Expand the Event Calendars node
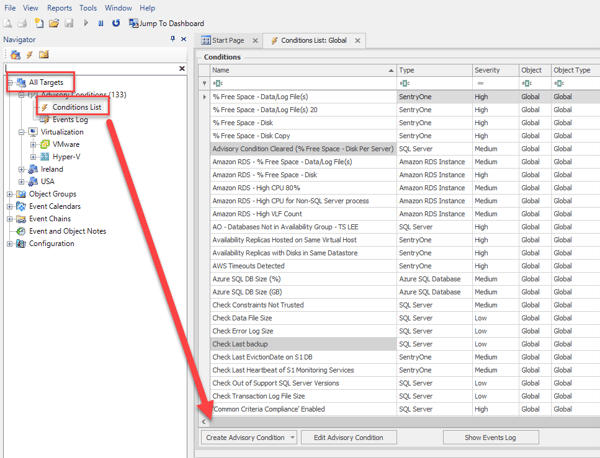Viewport: 600px width, 458px height. [x=10, y=207]
